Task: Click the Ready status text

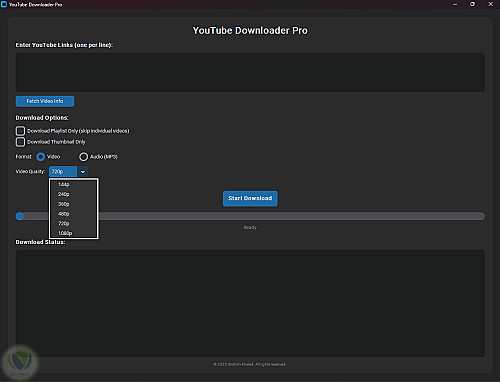Action: point(250,227)
